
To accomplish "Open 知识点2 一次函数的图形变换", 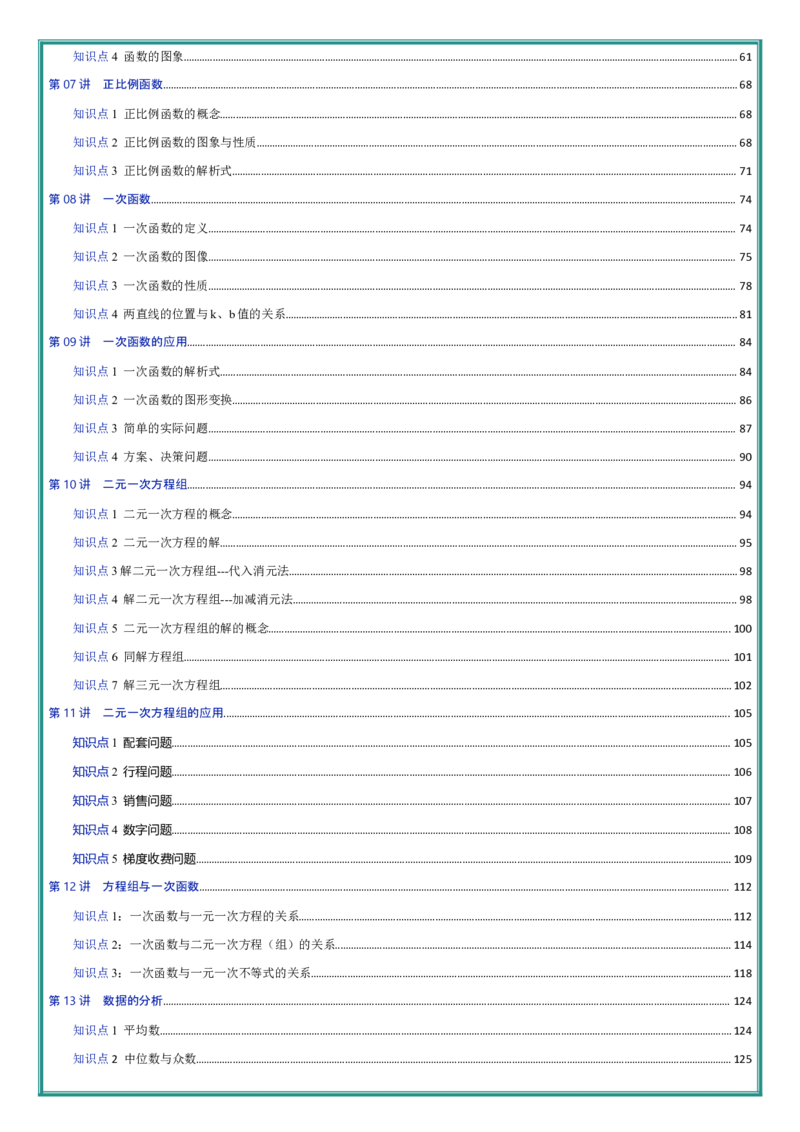I will pyautogui.click(x=412, y=400).
